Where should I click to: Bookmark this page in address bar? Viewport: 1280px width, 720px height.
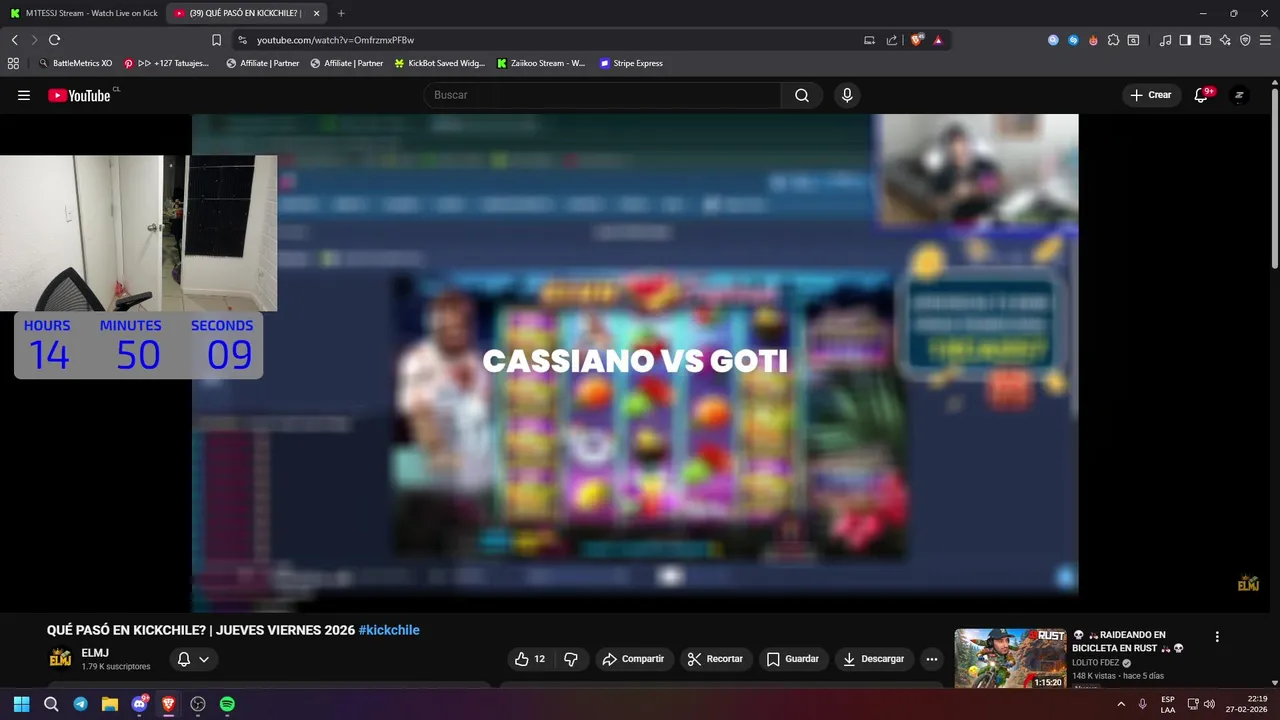216,40
